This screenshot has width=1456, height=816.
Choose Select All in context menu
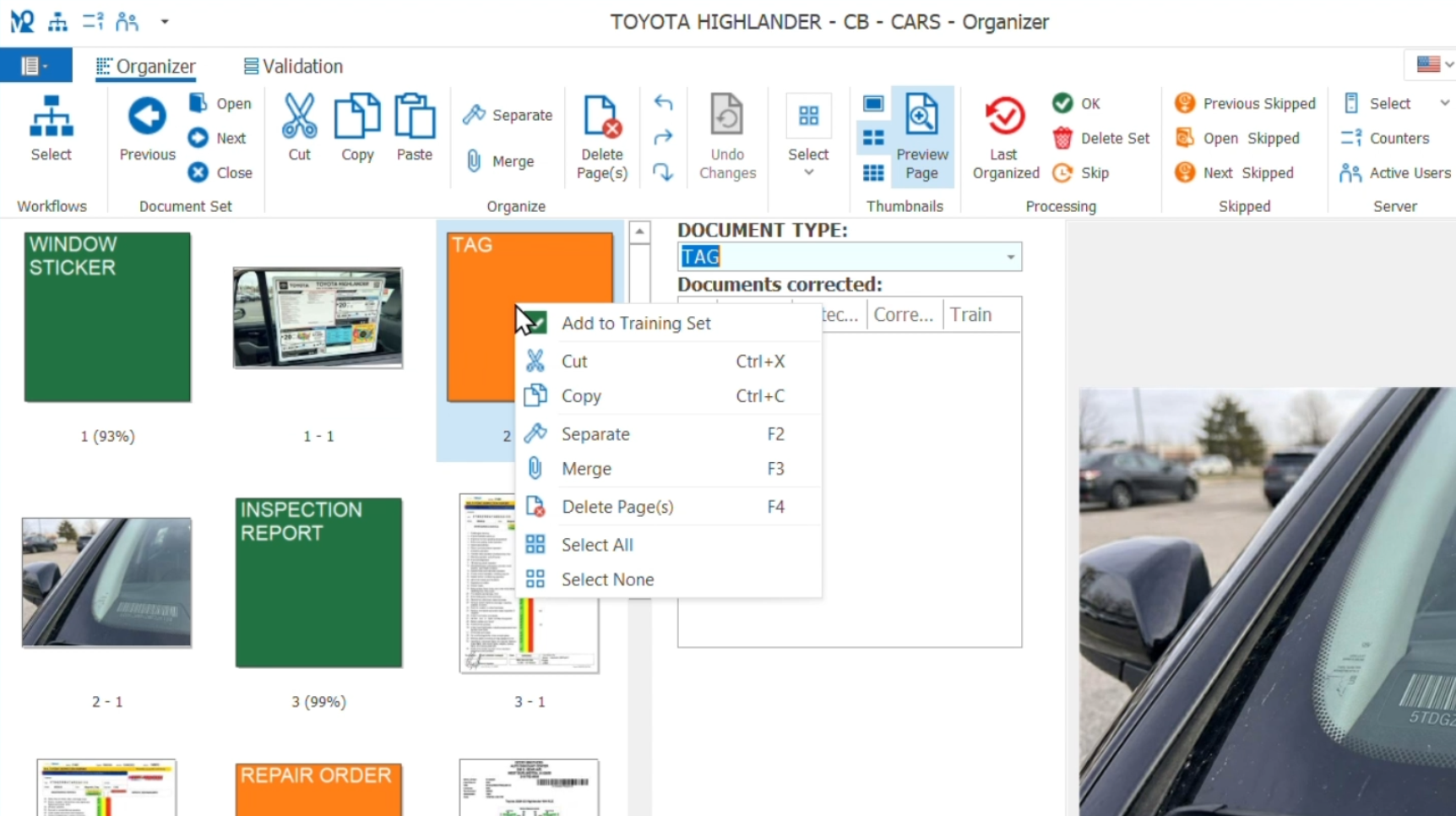(x=667, y=545)
